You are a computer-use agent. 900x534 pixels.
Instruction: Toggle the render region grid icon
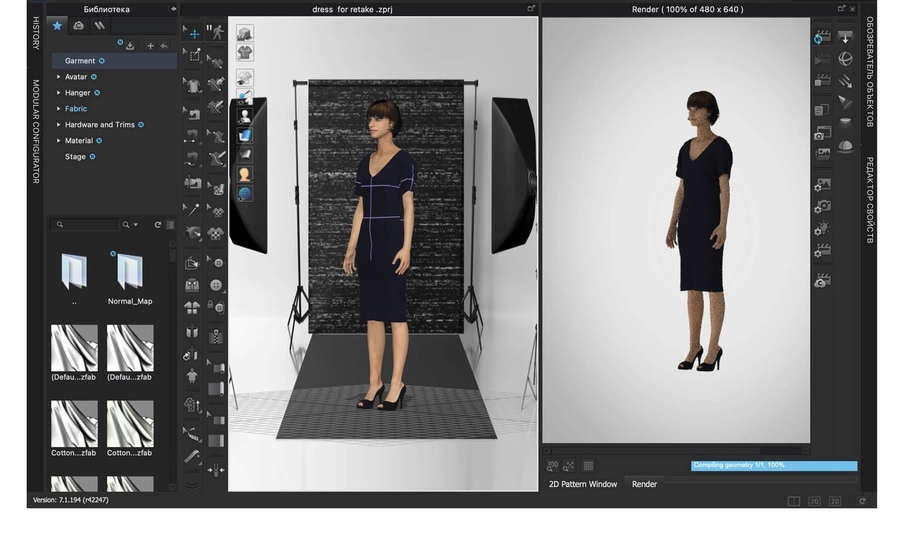point(588,466)
